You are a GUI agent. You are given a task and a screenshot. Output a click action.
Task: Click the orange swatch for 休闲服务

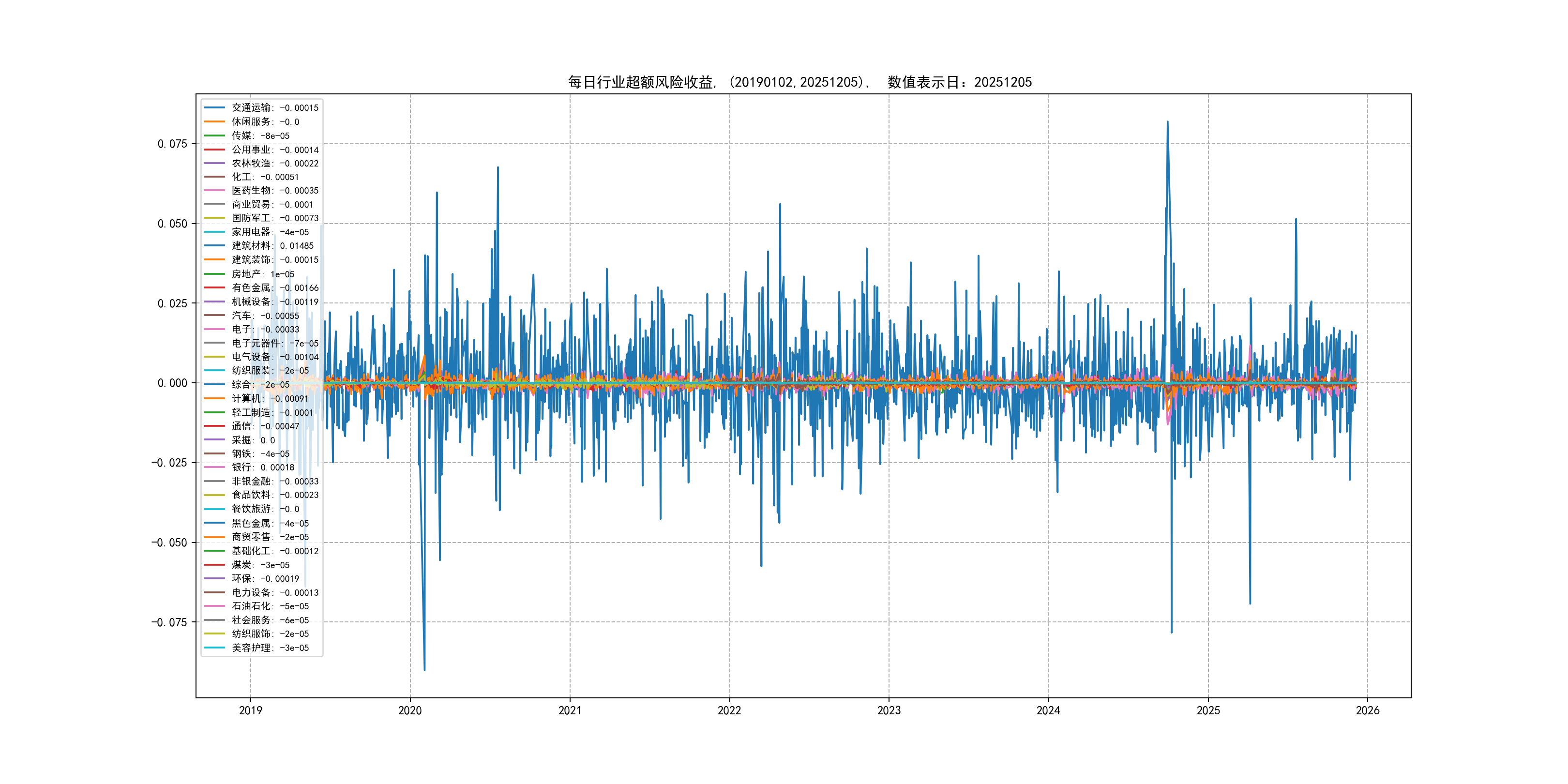[x=214, y=122]
